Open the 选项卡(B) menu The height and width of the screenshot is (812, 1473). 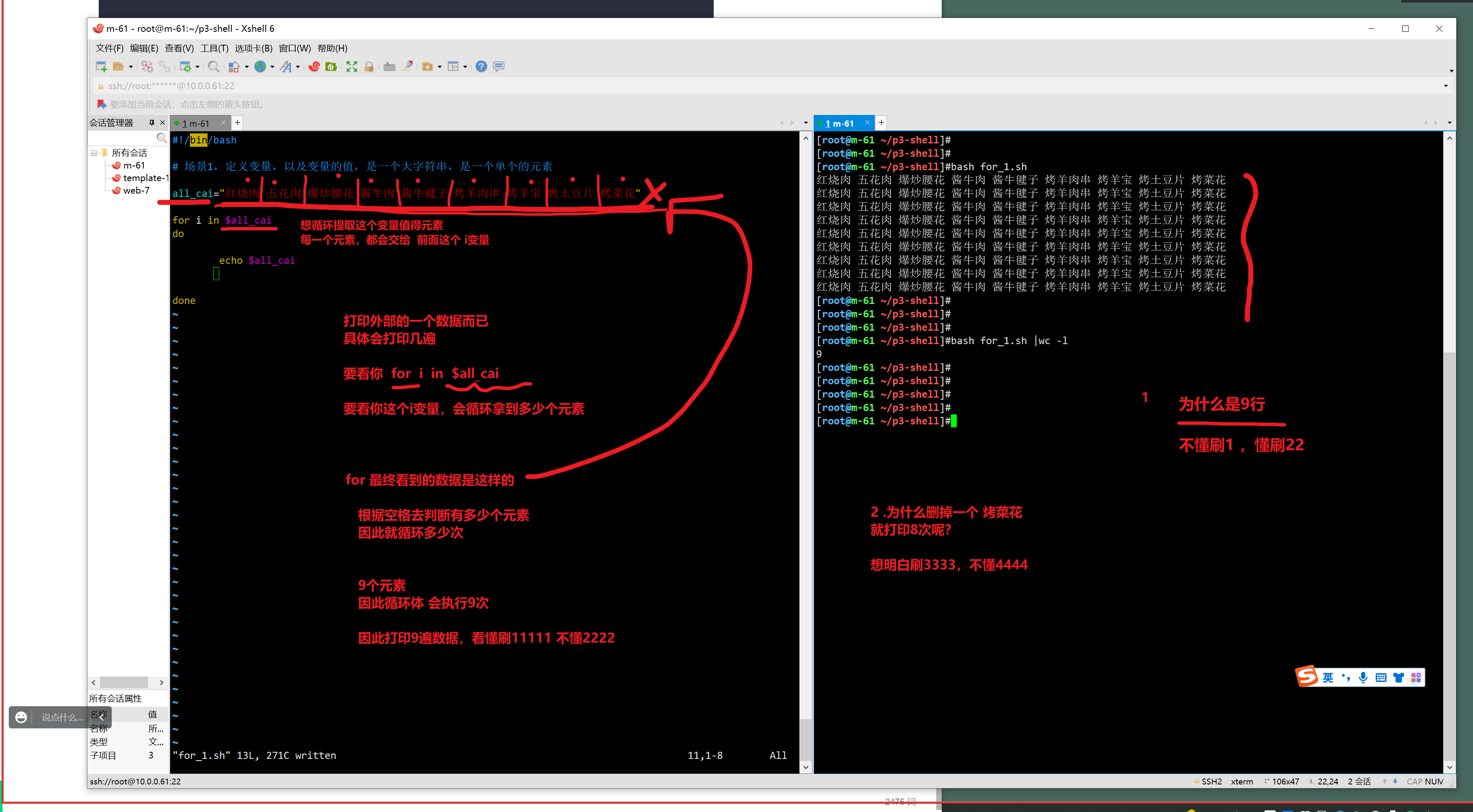click(254, 49)
